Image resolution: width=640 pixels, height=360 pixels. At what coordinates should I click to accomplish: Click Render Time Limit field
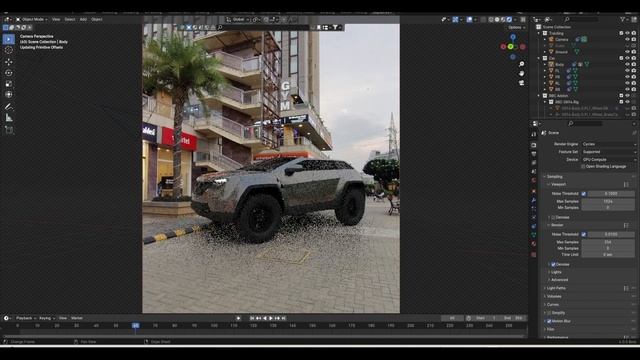coord(608,254)
